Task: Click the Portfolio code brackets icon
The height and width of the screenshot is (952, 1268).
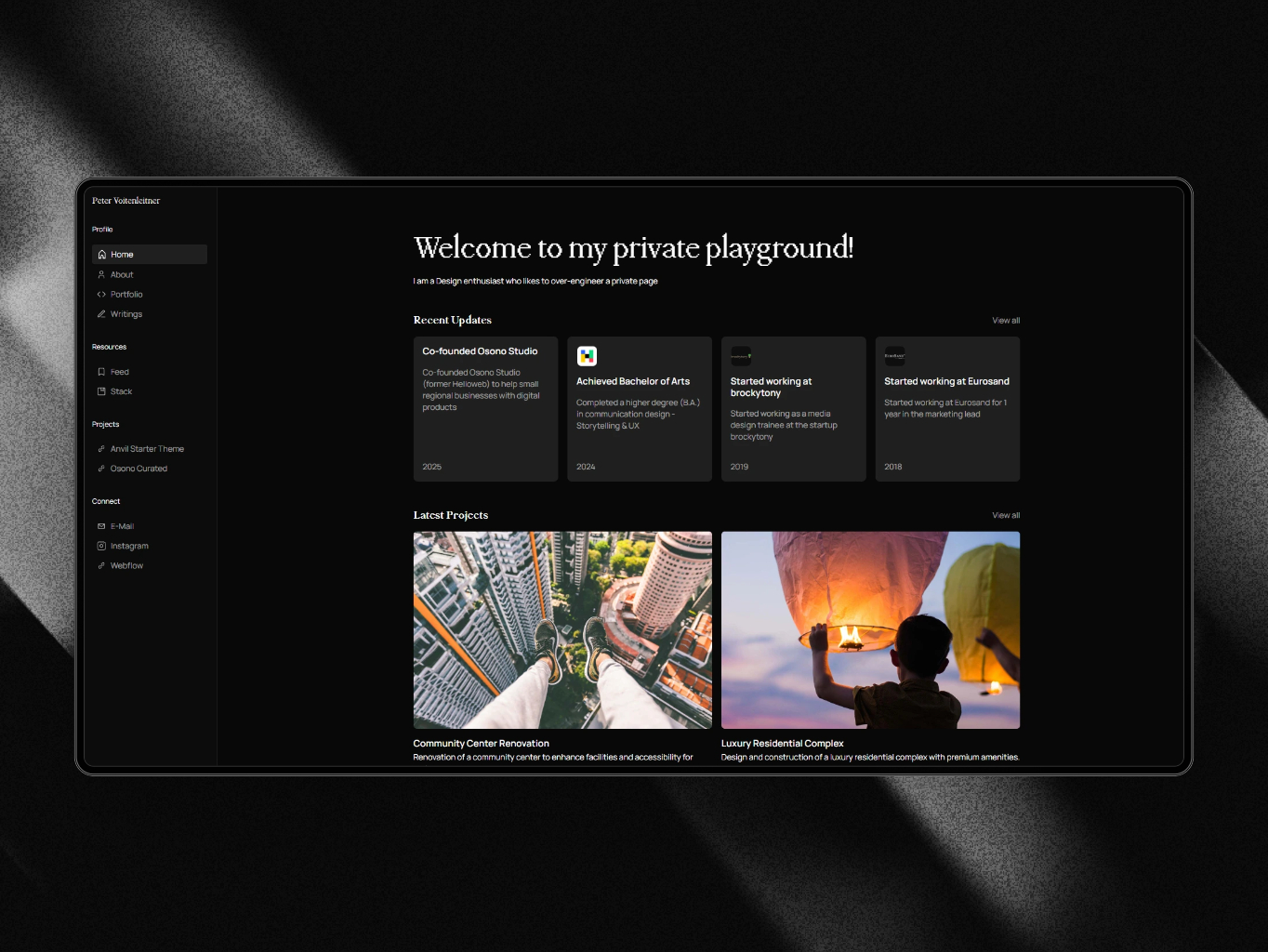Action: (x=102, y=295)
